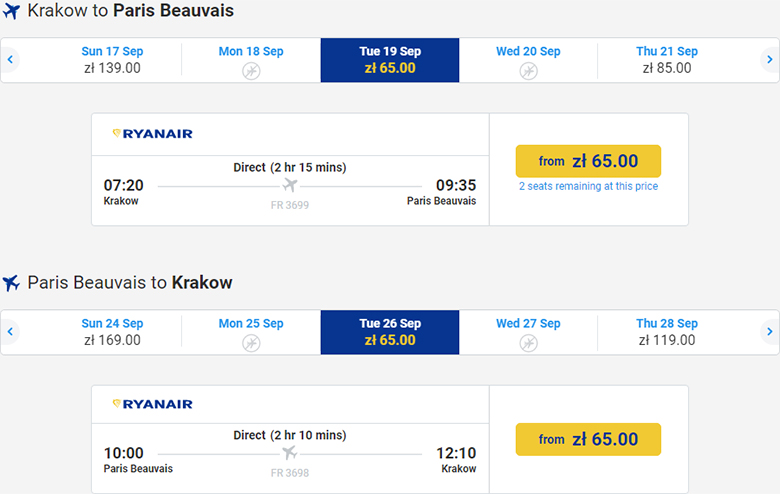Show earlier return dates with the left arrow
This screenshot has height=494, width=780.
(x=10, y=332)
